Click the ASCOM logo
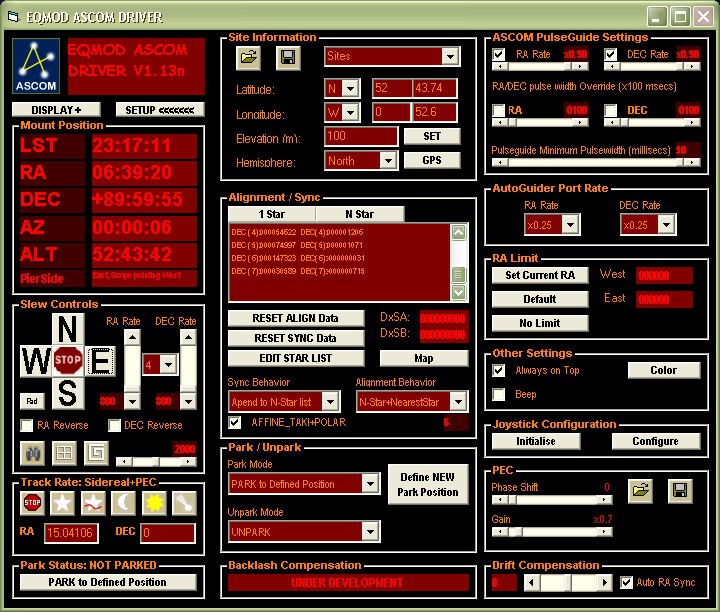Image resolution: width=720 pixels, height=612 pixels. tap(36, 66)
